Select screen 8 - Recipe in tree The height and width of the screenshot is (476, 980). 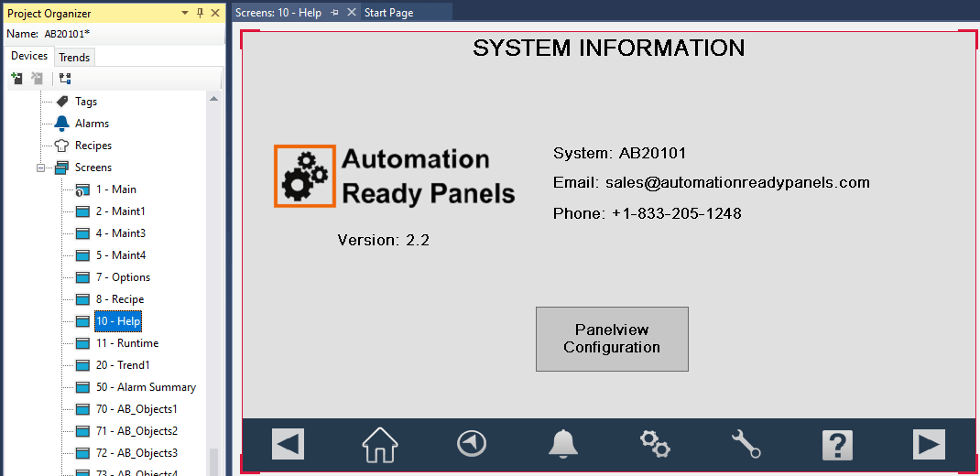point(120,299)
